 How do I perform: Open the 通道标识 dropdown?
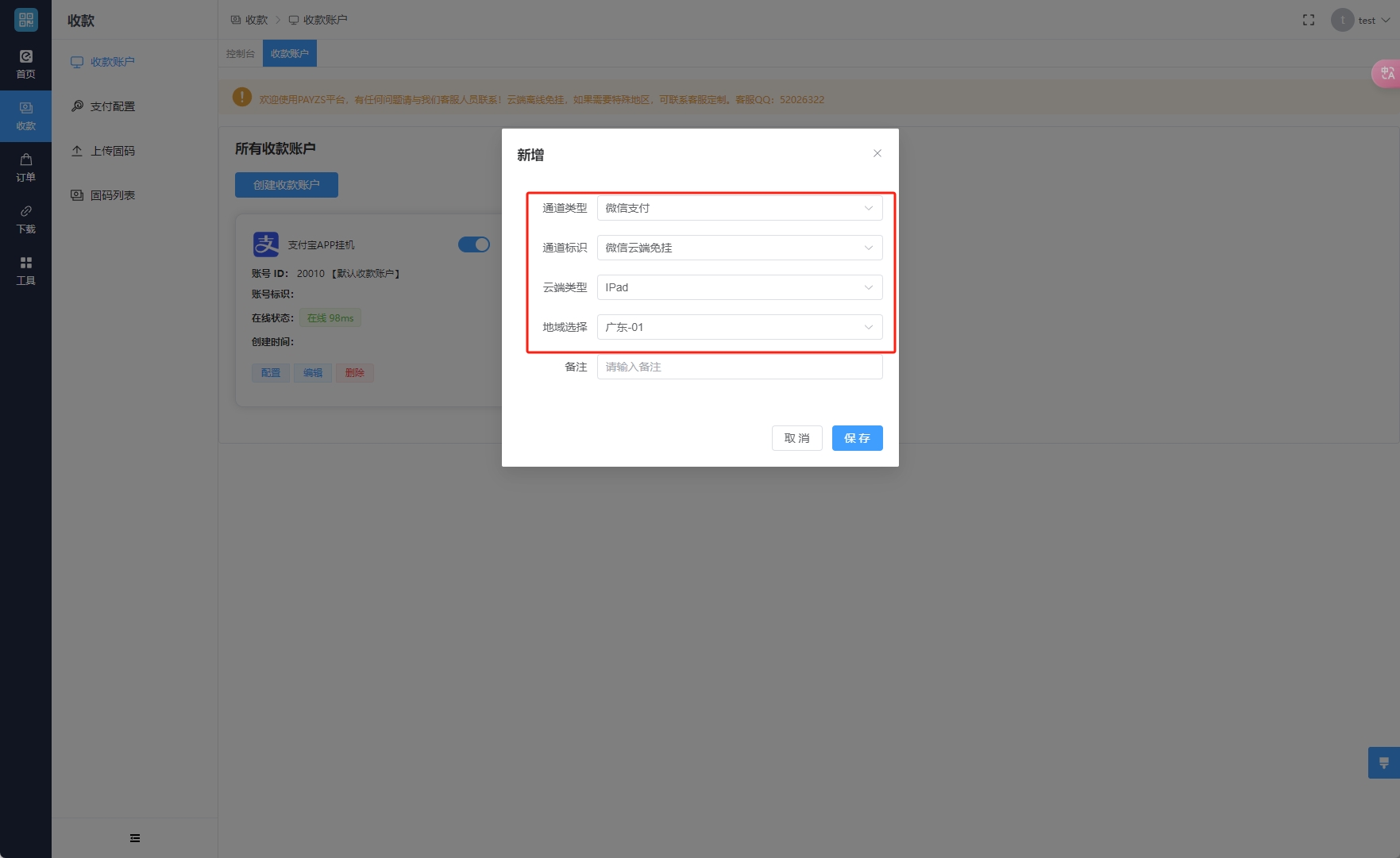click(739, 248)
